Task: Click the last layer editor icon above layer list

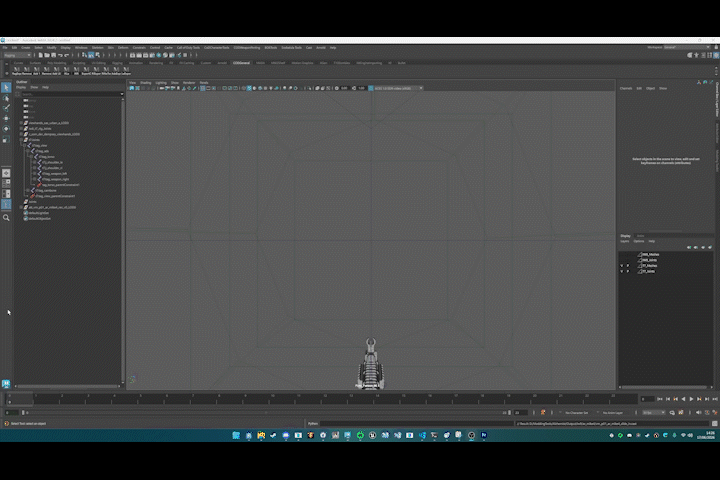Action: point(710,247)
